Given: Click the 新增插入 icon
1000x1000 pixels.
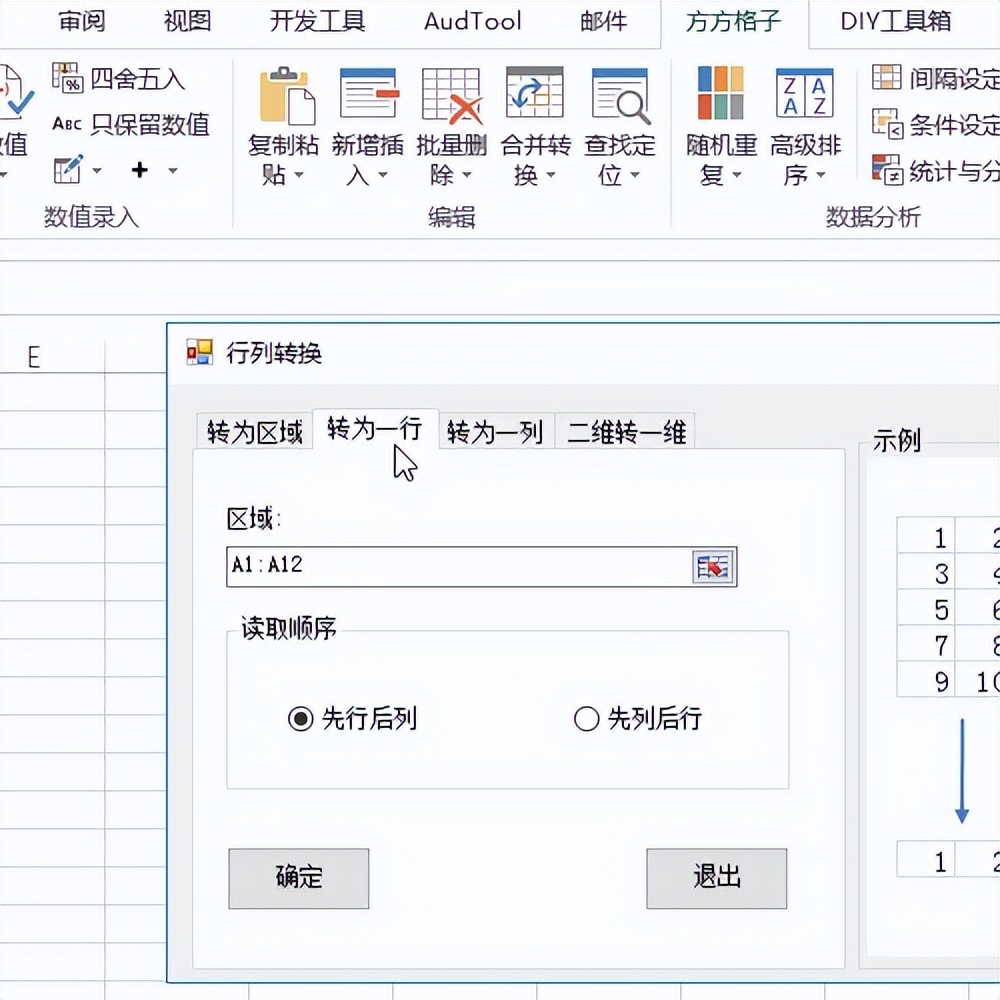Looking at the screenshot, I should 369,94.
